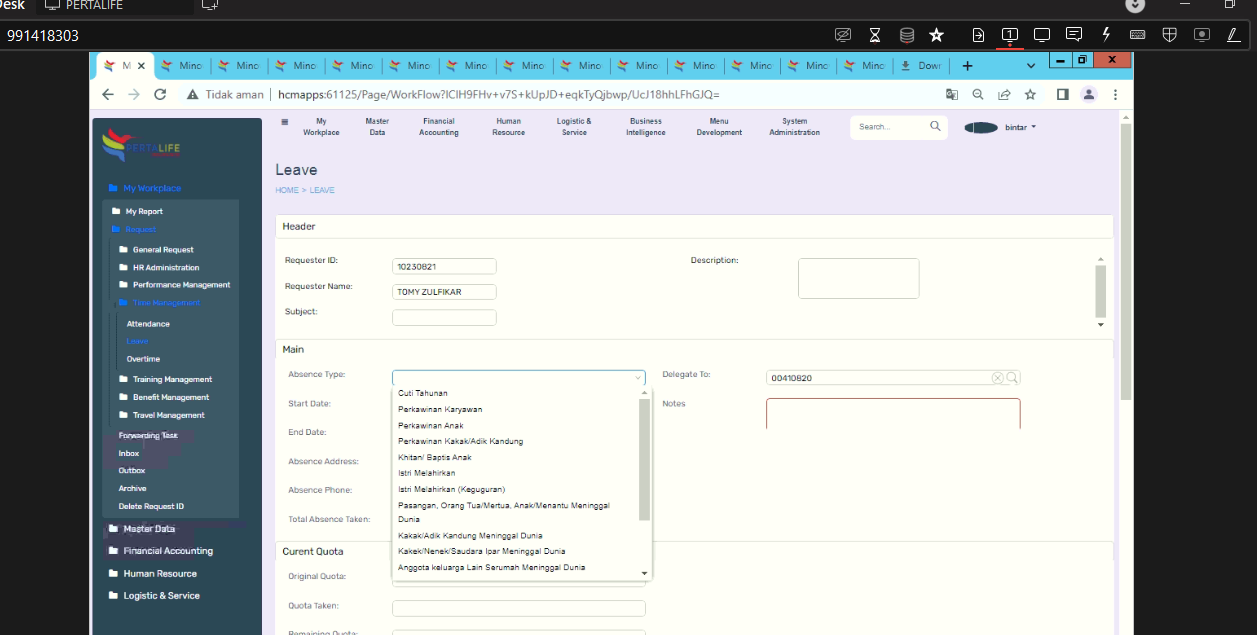Viewport: 1257px width, 635px height.
Task: Open Overtime in the sidebar
Action: 143,359
